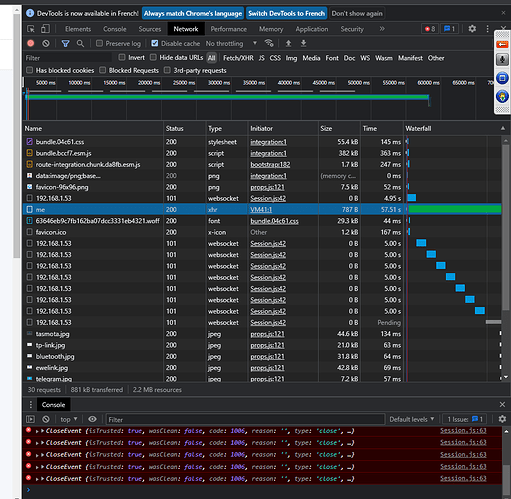Click the green overview timeline bar
The width and height of the screenshot is (511, 499).
[227, 97]
